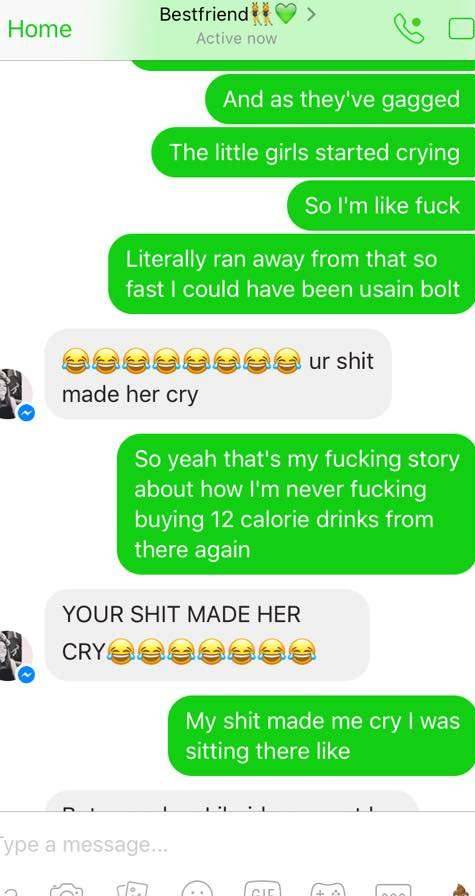Start a video call from the header
This screenshot has width=475, height=896.
[x=462, y=29]
